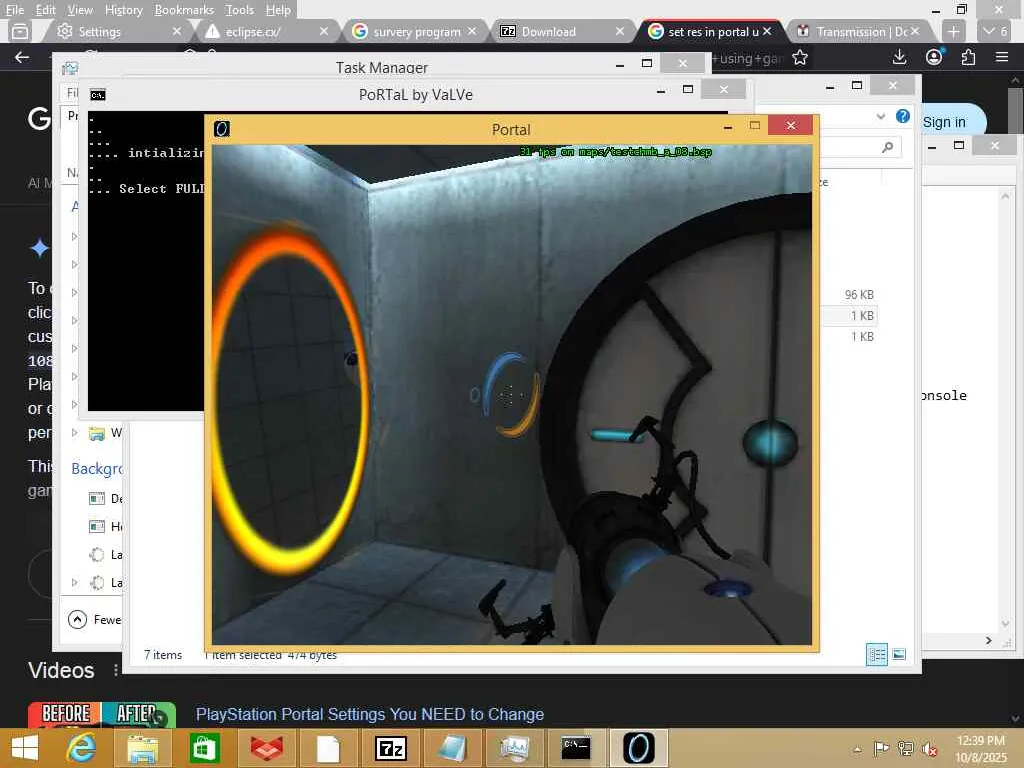Open the Windows Store taskbar icon
Viewport: 1024px width, 768px height.
pos(204,748)
